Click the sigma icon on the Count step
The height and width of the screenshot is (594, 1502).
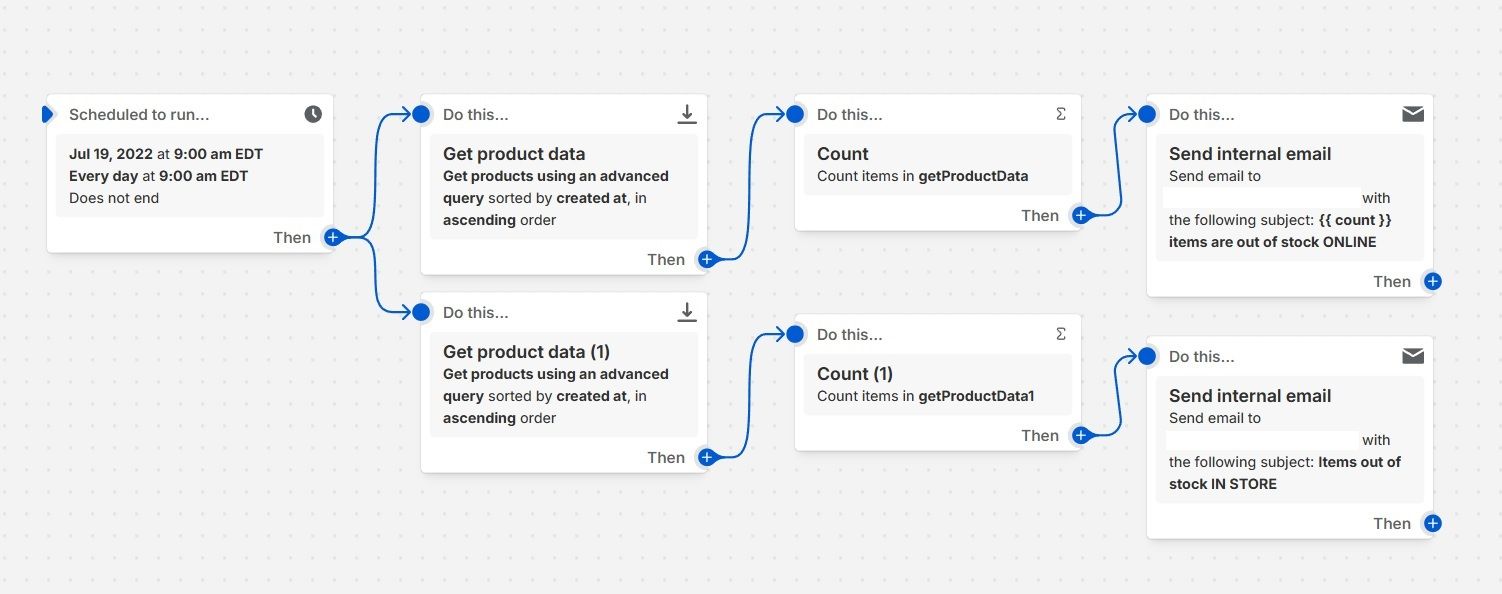pyautogui.click(x=1061, y=114)
